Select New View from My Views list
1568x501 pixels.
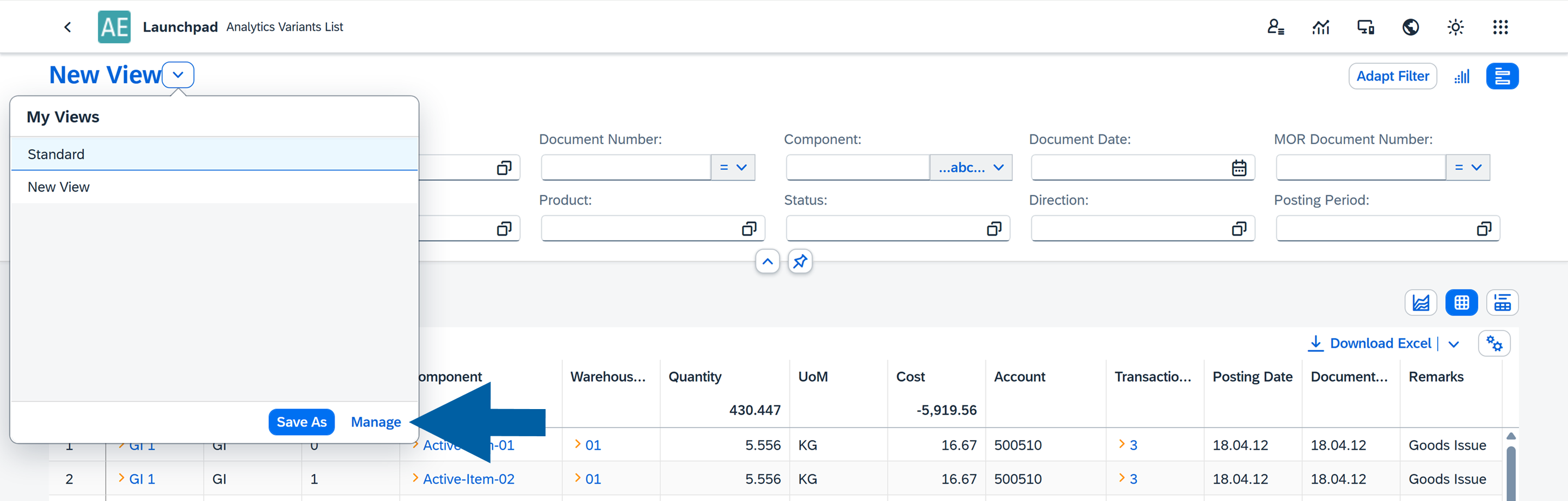[58, 187]
